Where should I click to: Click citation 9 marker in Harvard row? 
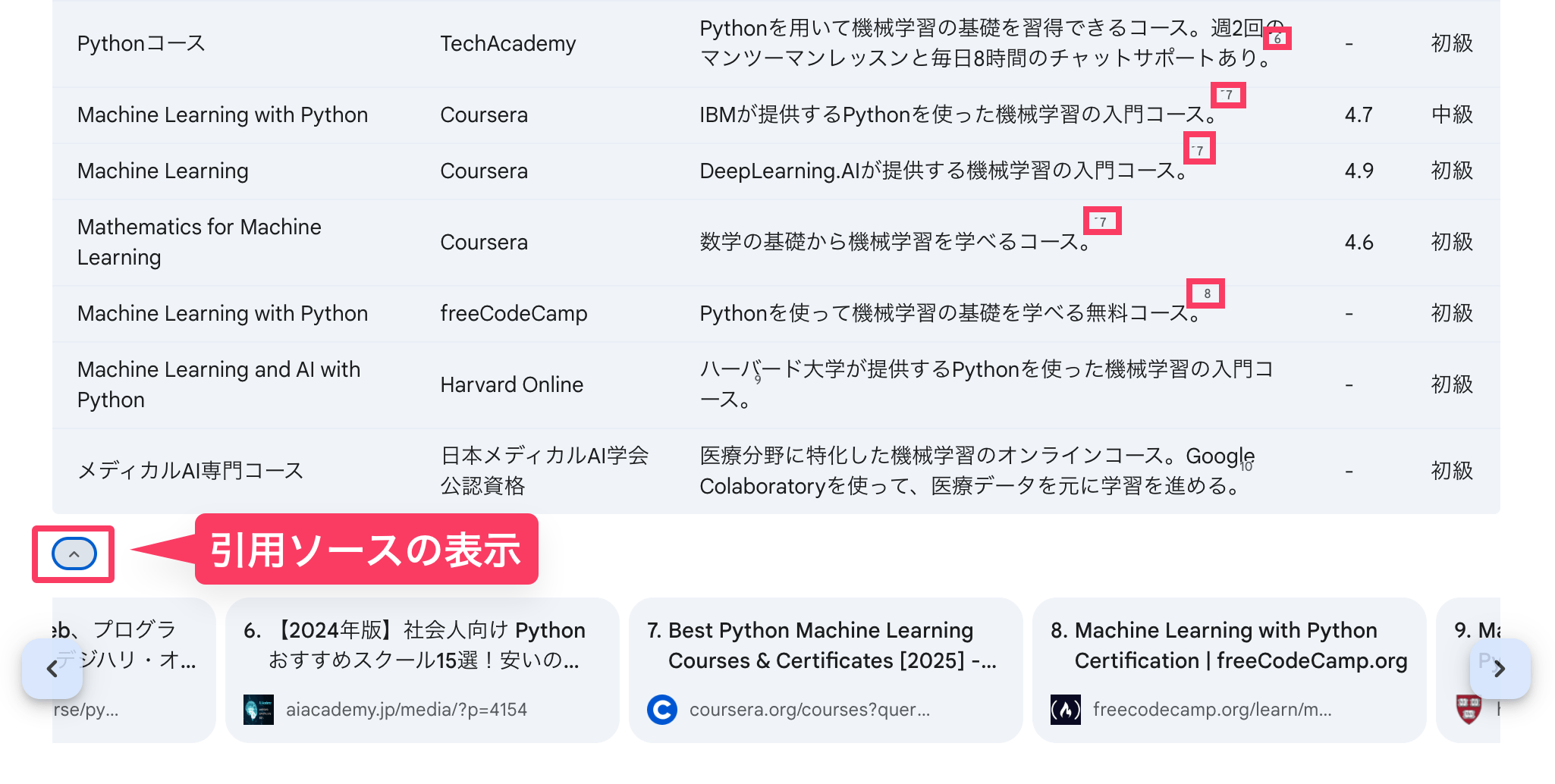(758, 380)
